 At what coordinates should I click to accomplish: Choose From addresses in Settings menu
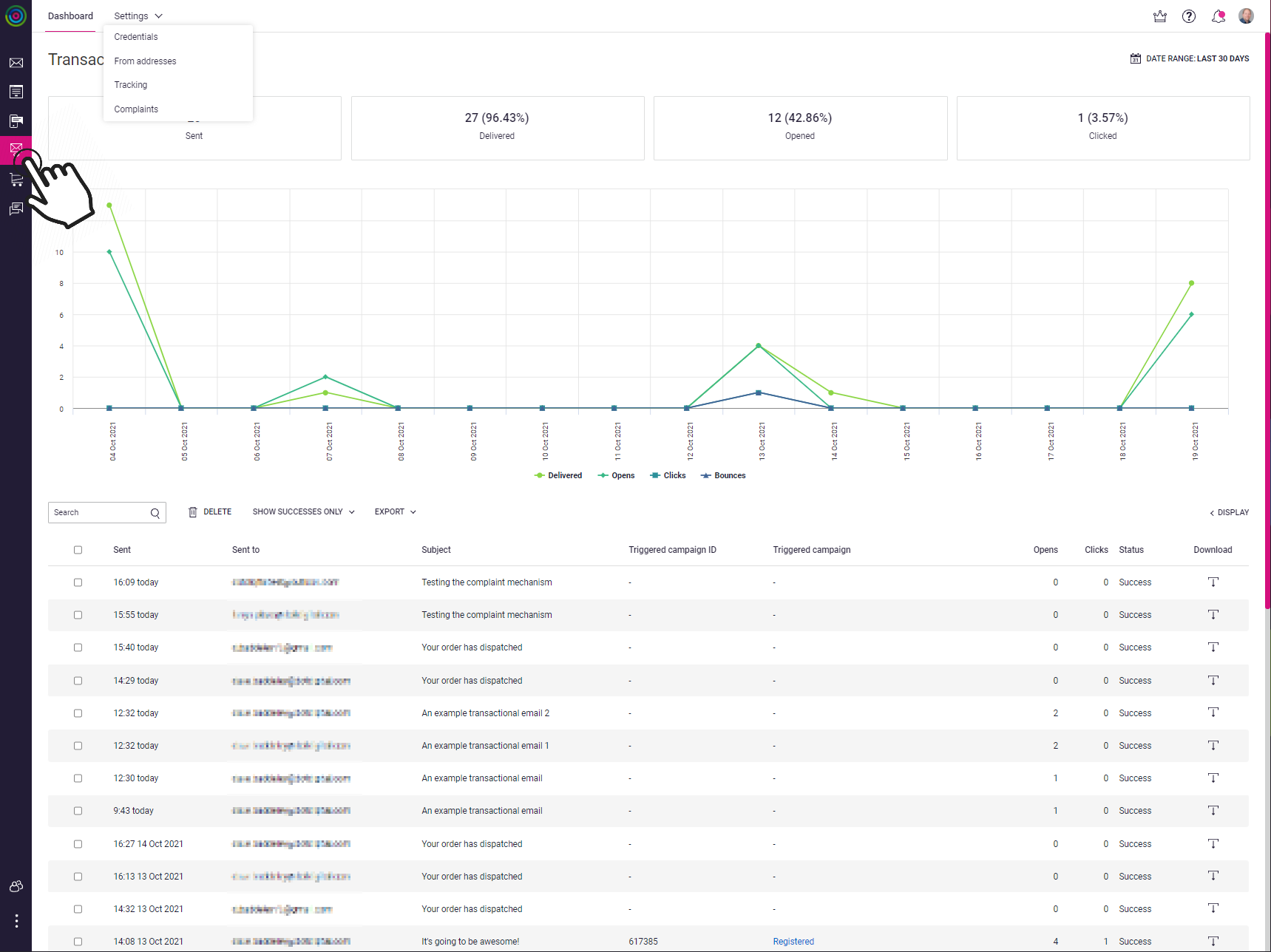[x=145, y=61]
